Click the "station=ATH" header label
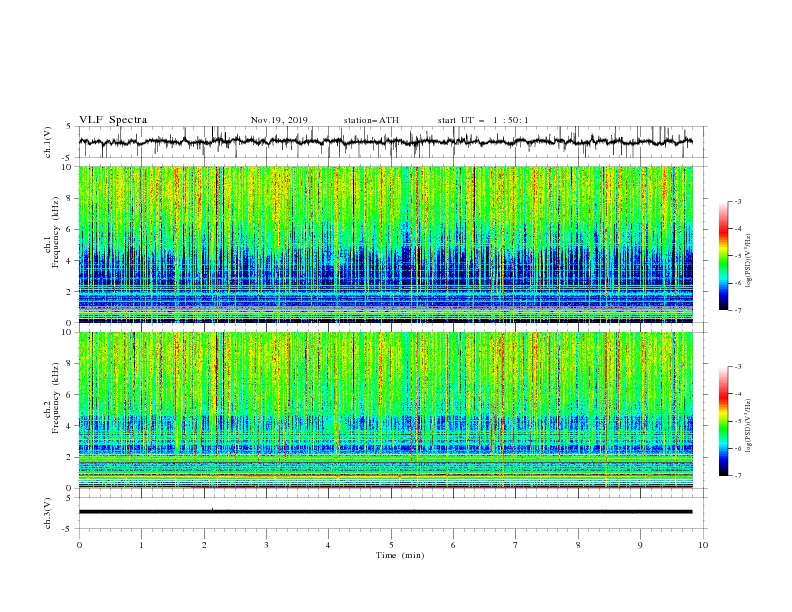 click(x=371, y=120)
